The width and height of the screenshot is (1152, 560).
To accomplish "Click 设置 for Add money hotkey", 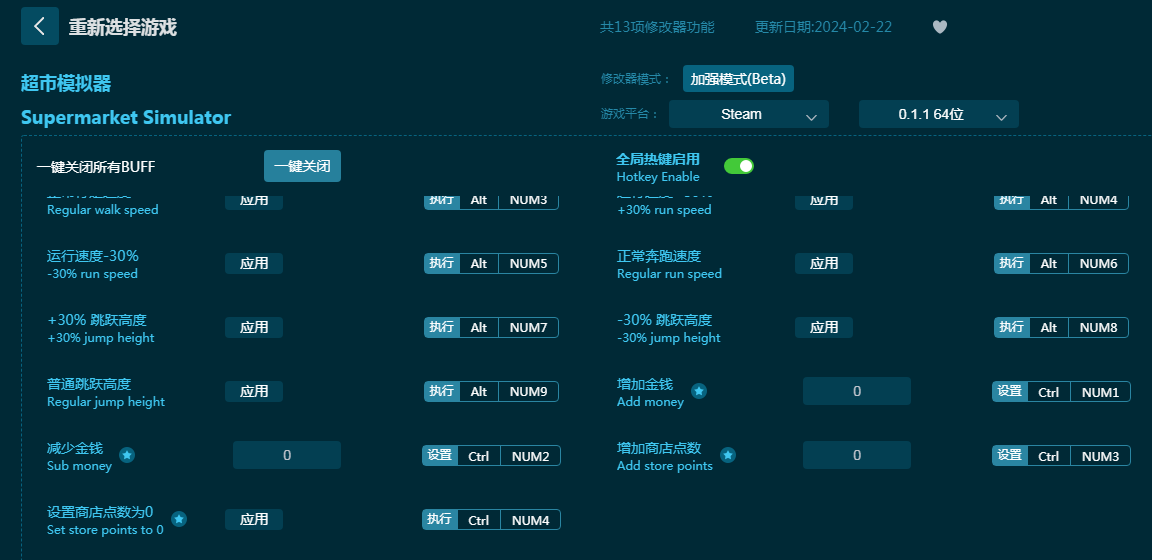I will click(x=1009, y=392).
